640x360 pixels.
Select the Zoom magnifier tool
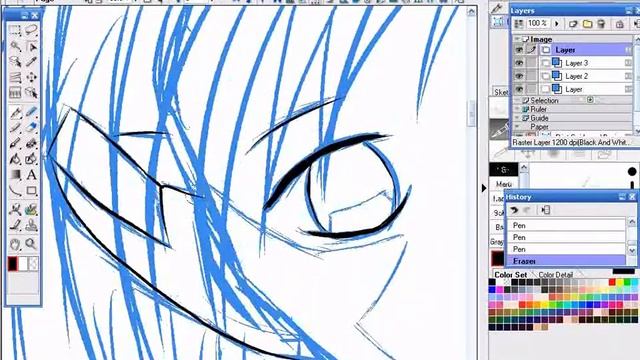click(x=31, y=244)
